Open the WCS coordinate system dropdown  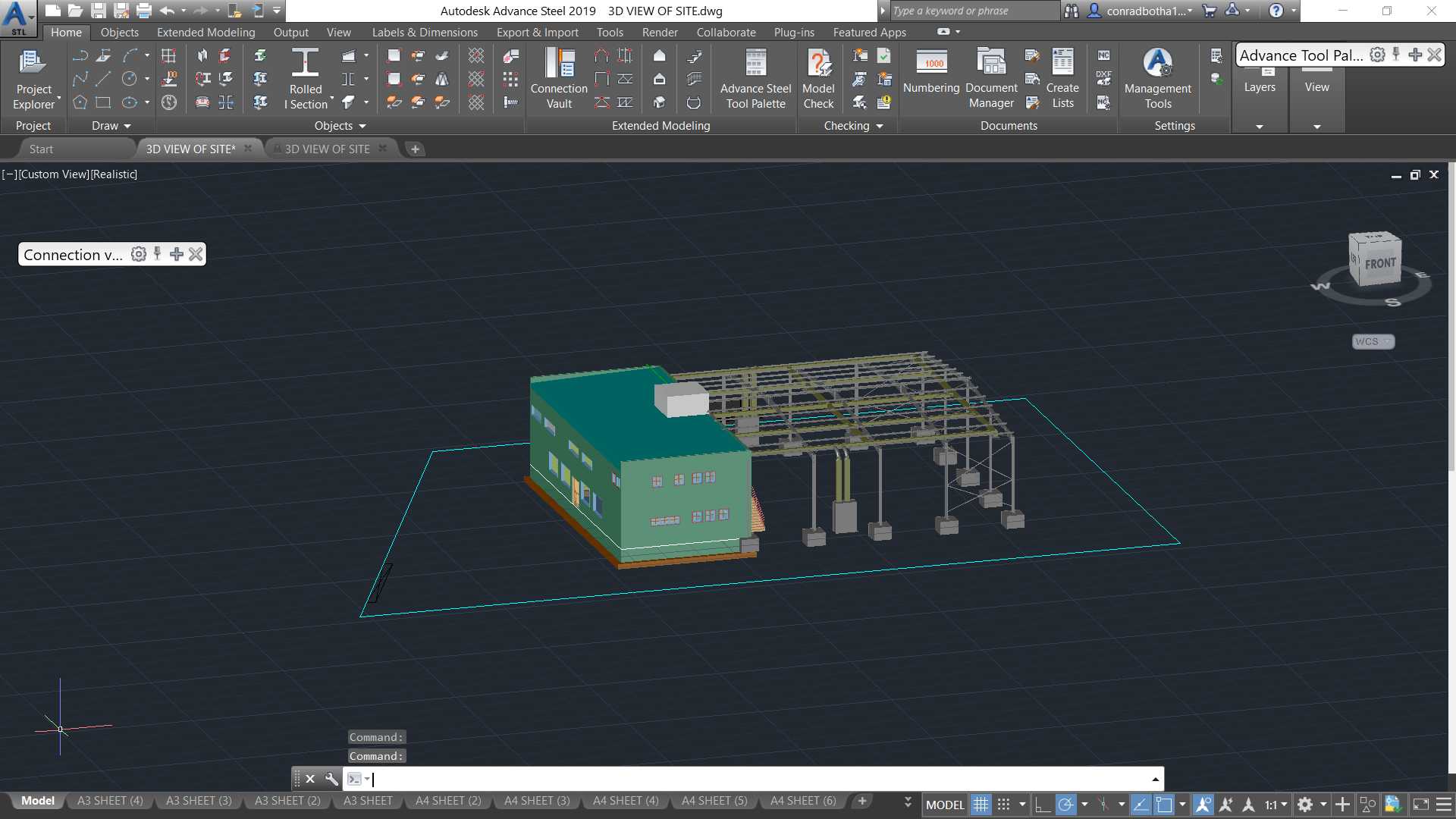1373,342
